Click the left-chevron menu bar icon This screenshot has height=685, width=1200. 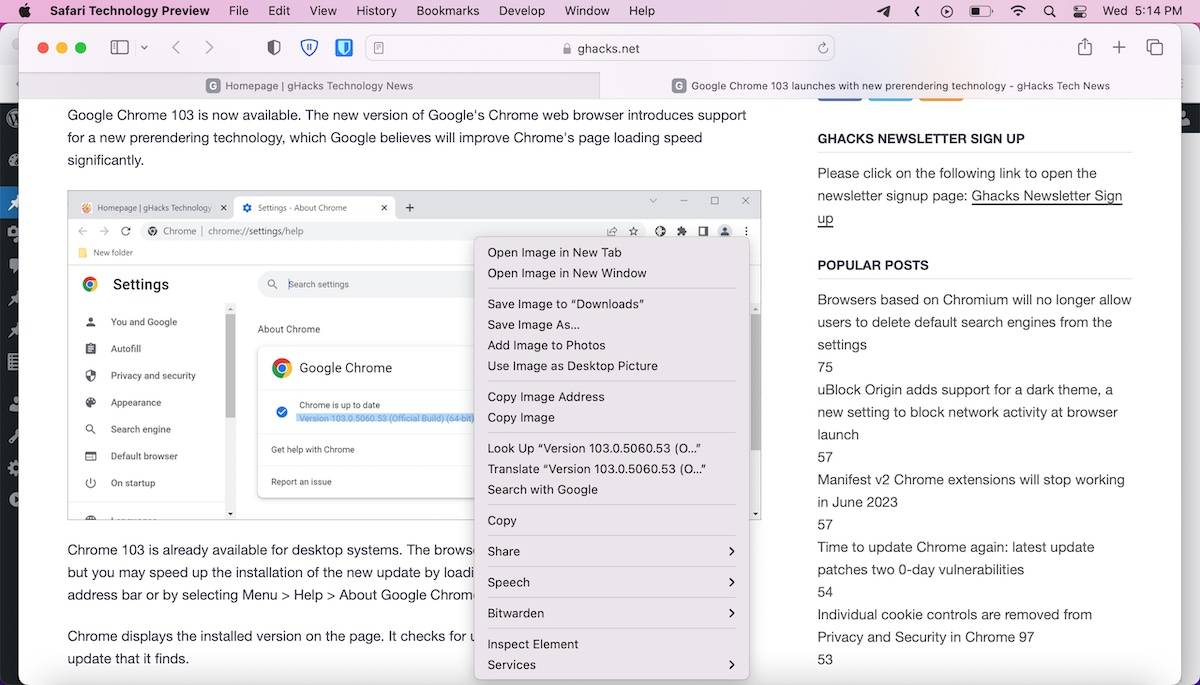point(917,11)
